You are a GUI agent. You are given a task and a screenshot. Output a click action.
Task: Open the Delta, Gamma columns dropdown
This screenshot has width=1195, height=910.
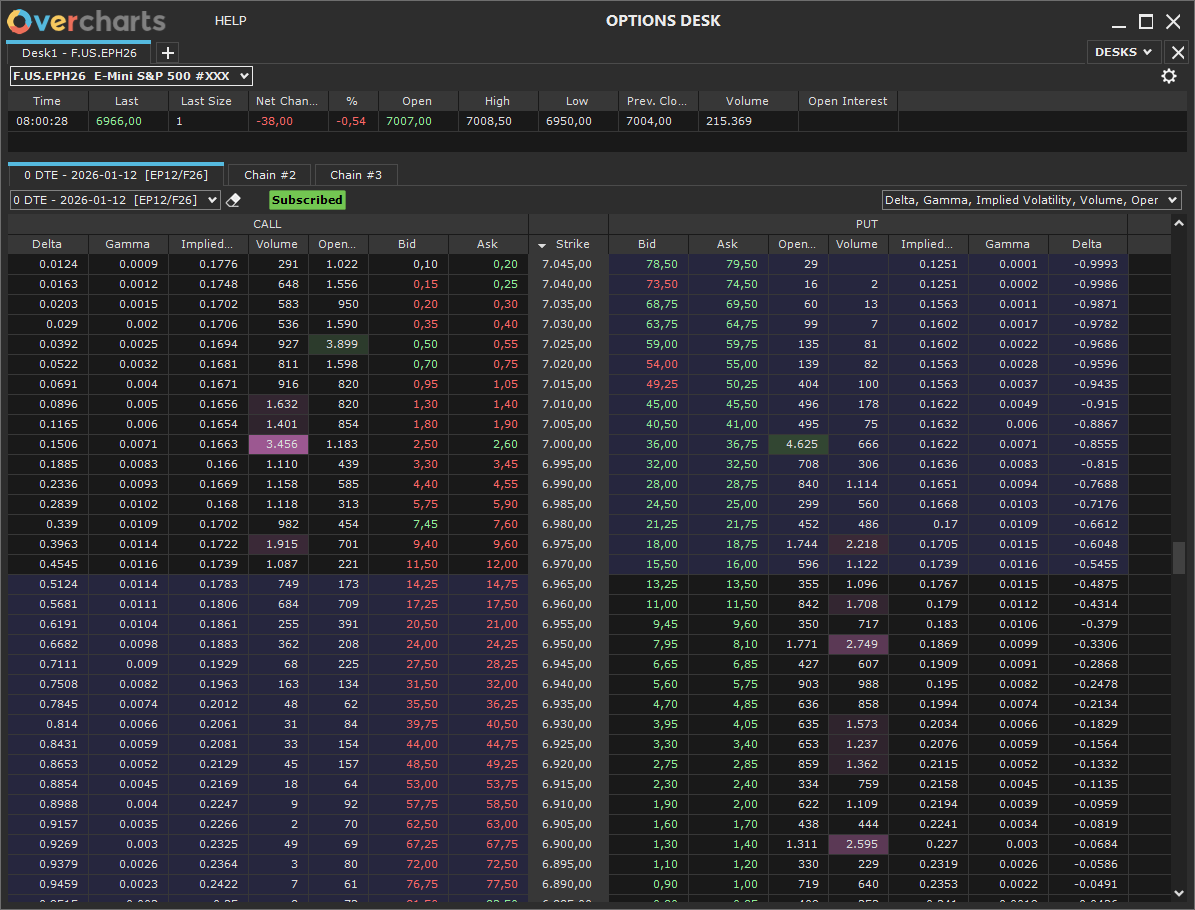[1031, 200]
